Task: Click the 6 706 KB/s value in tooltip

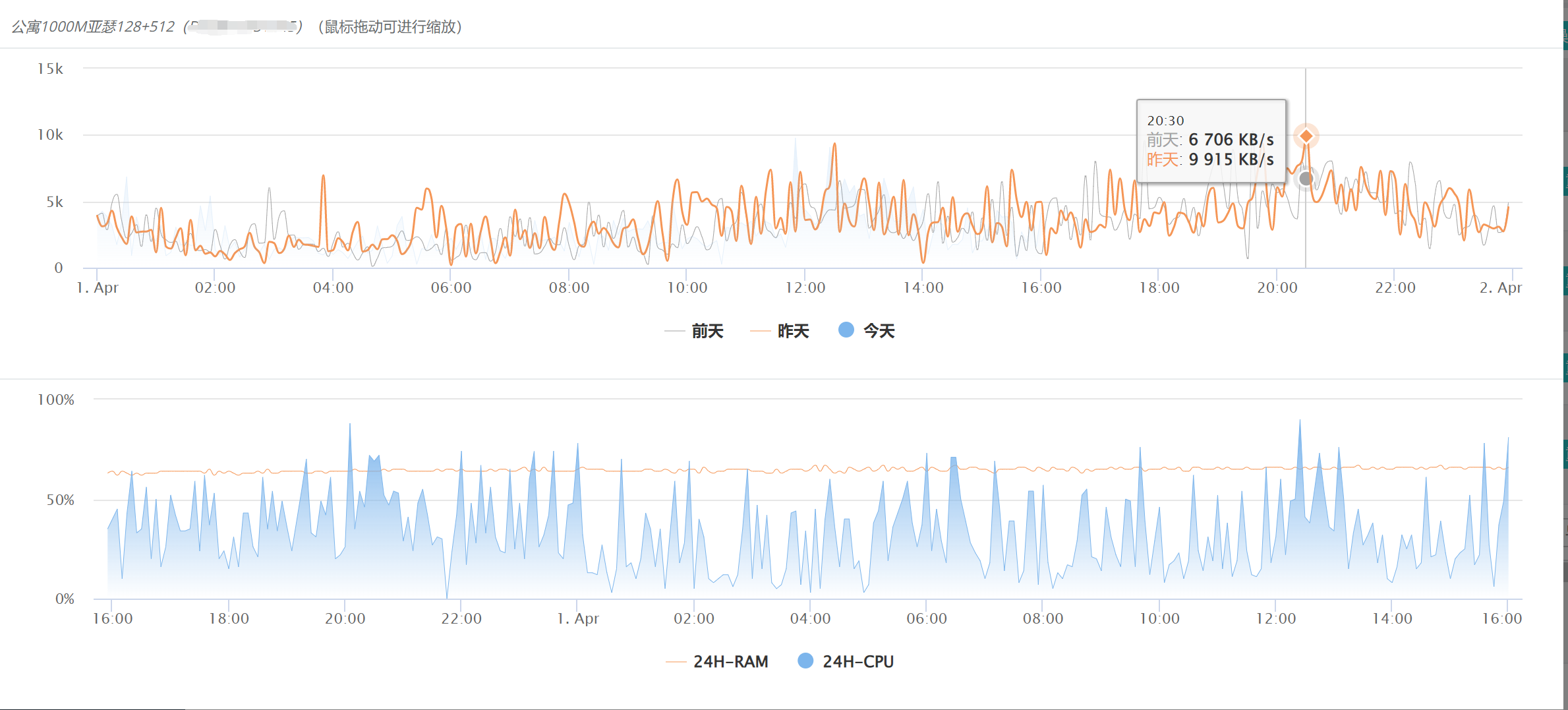Action: point(1231,140)
